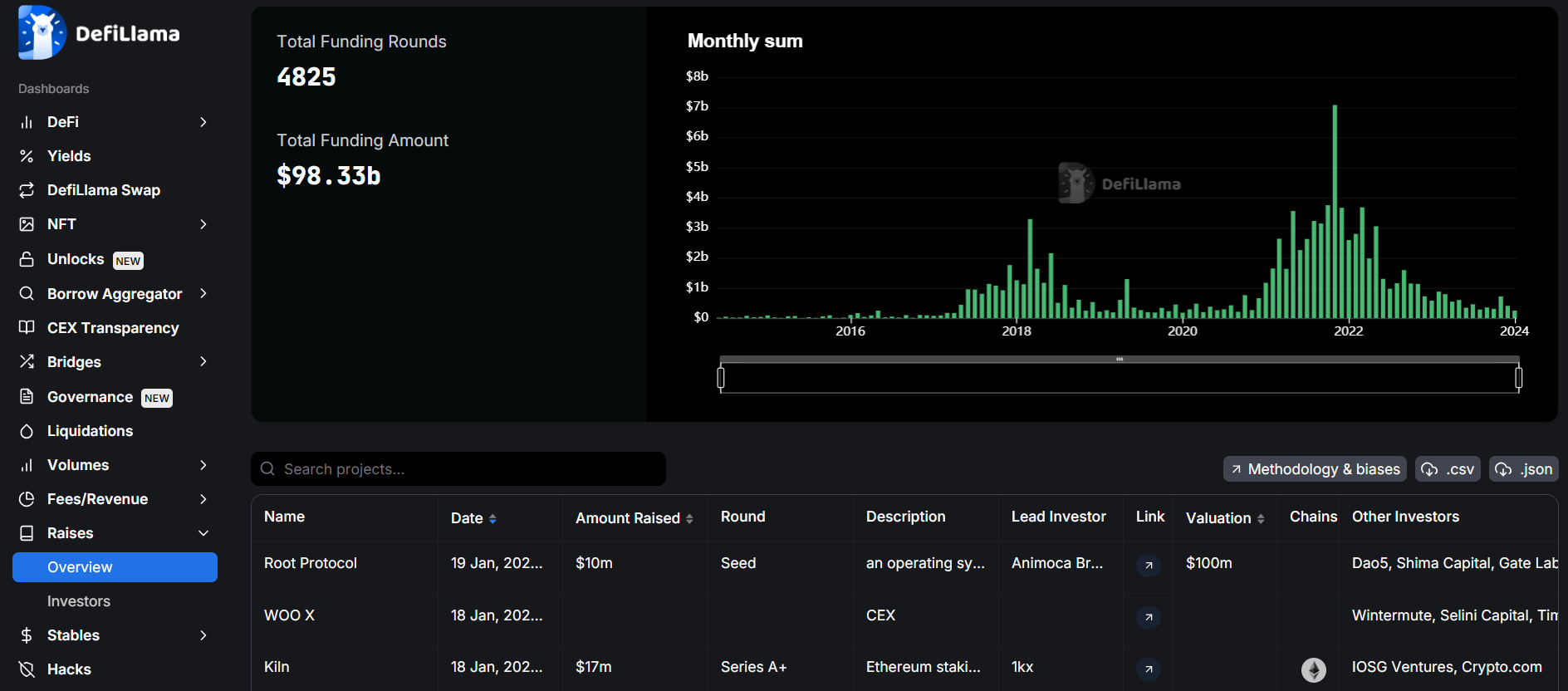Viewport: 1568px width, 691px height.
Task: Click the download cloud icon on .csv button
Action: (x=1429, y=469)
